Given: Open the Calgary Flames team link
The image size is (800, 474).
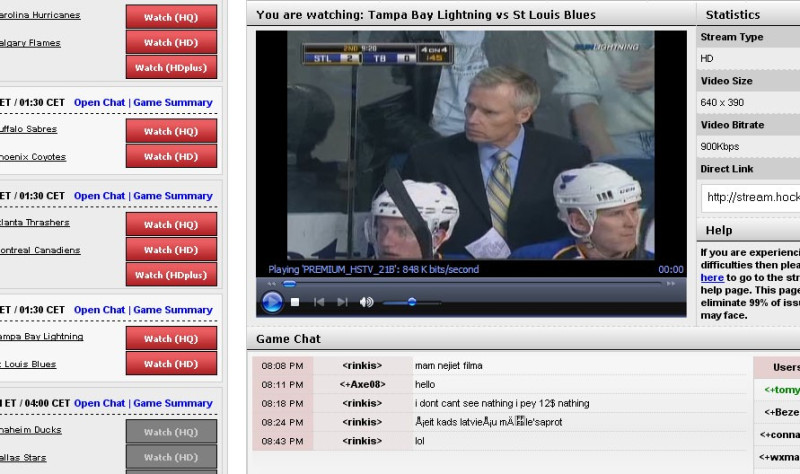Looking at the screenshot, I should coord(30,43).
